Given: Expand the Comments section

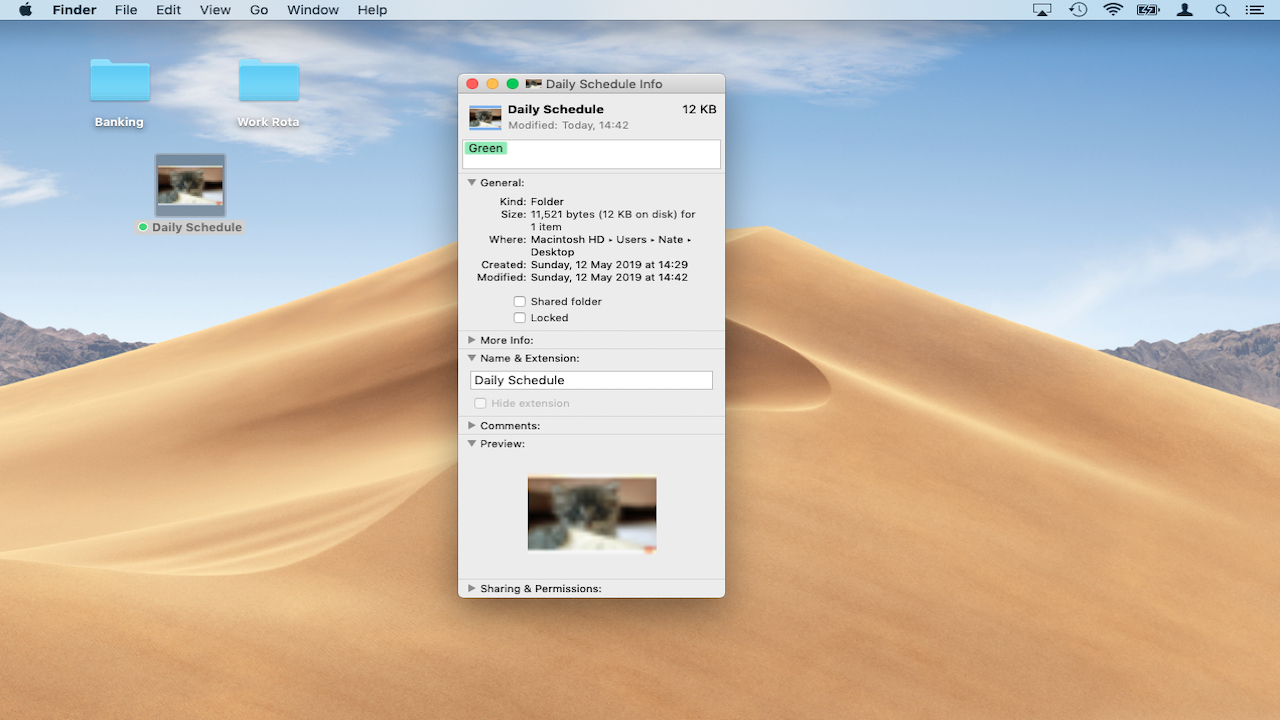Looking at the screenshot, I should [472, 425].
